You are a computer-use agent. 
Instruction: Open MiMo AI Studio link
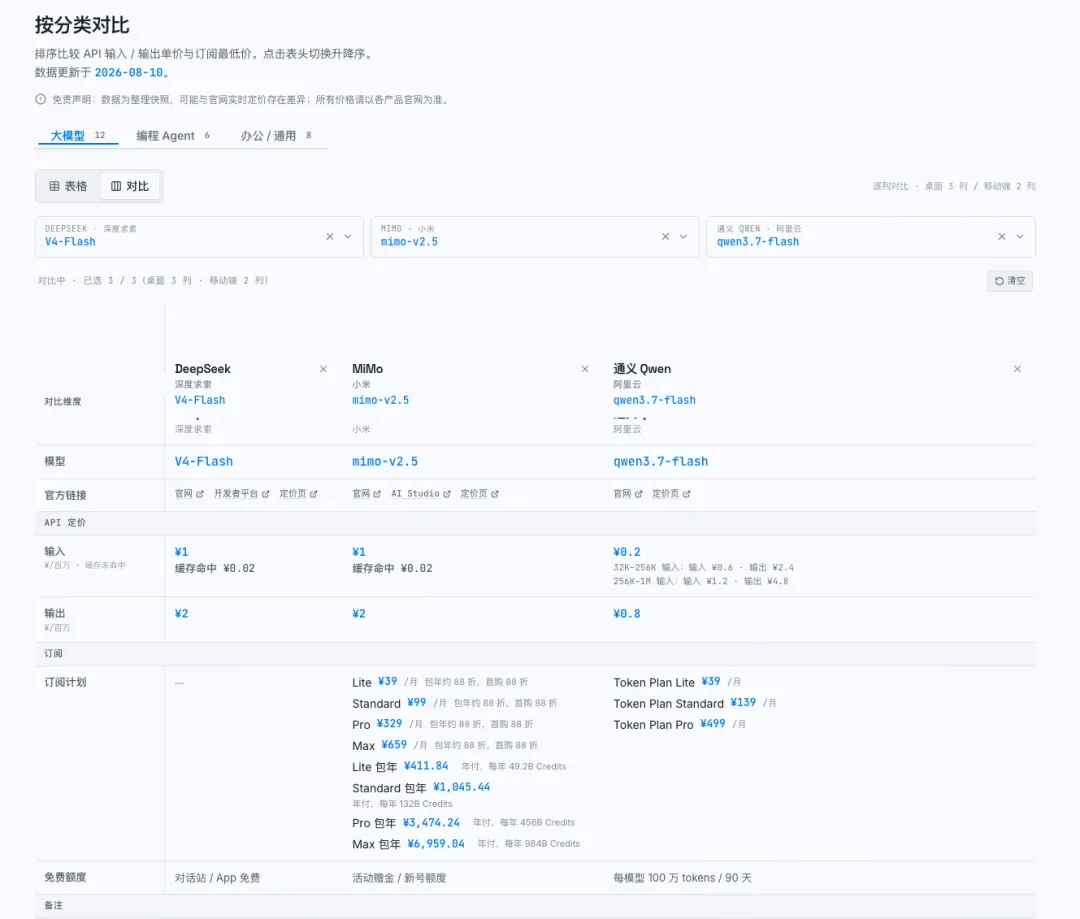421,494
